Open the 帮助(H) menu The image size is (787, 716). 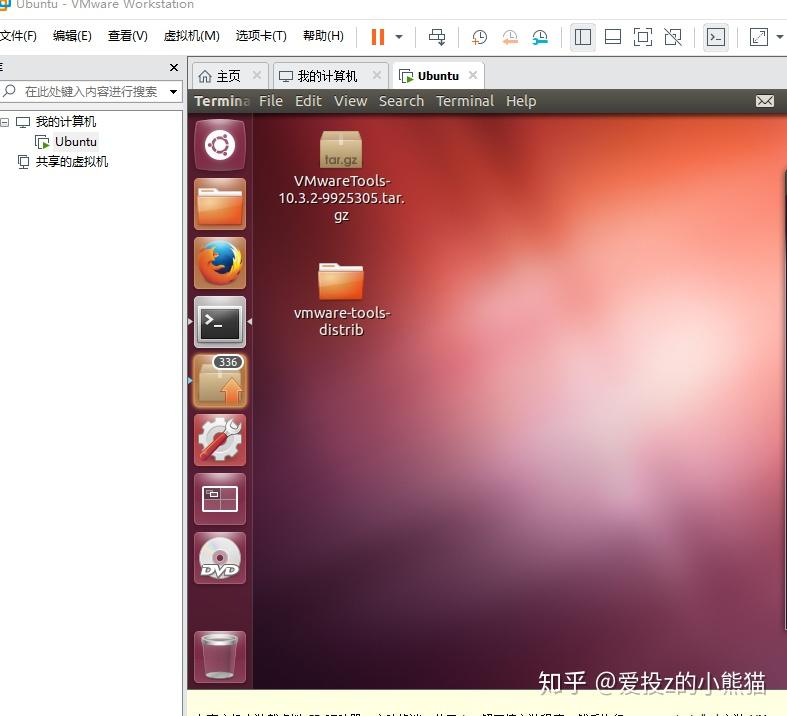pyautogui.click(x=323, y=36)
